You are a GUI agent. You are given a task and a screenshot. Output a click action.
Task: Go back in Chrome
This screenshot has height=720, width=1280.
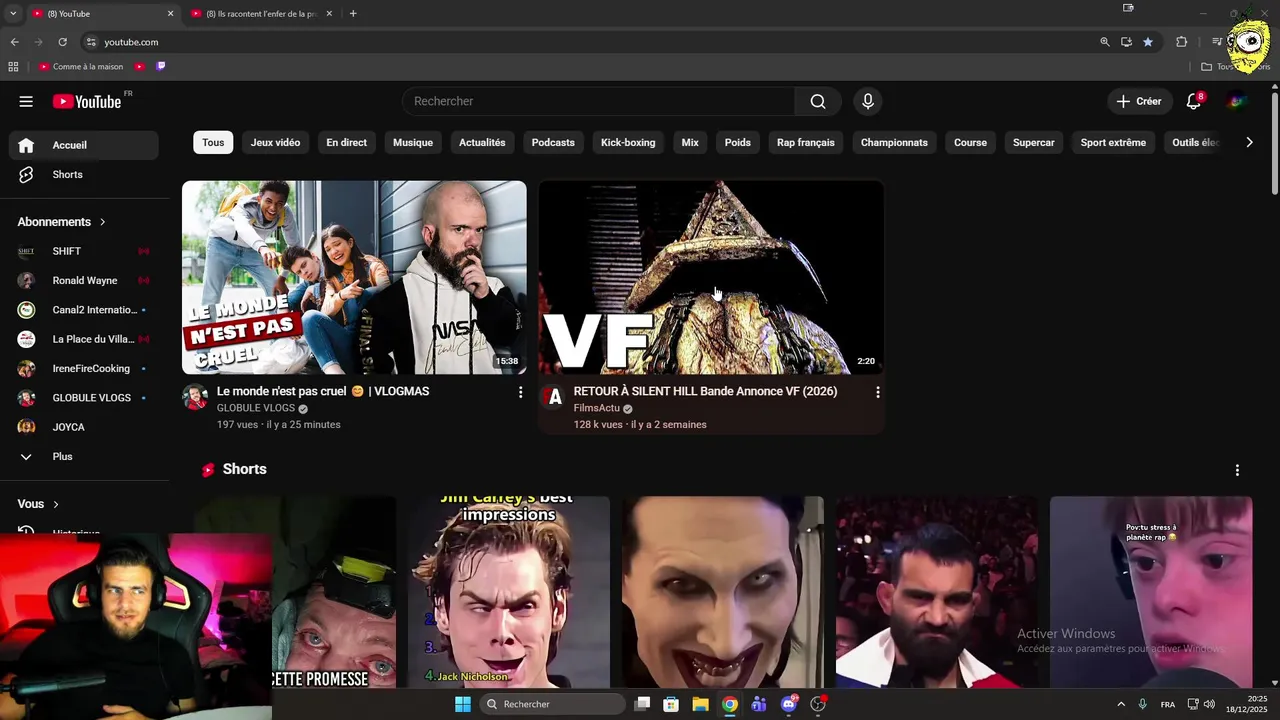click(14, 42)
